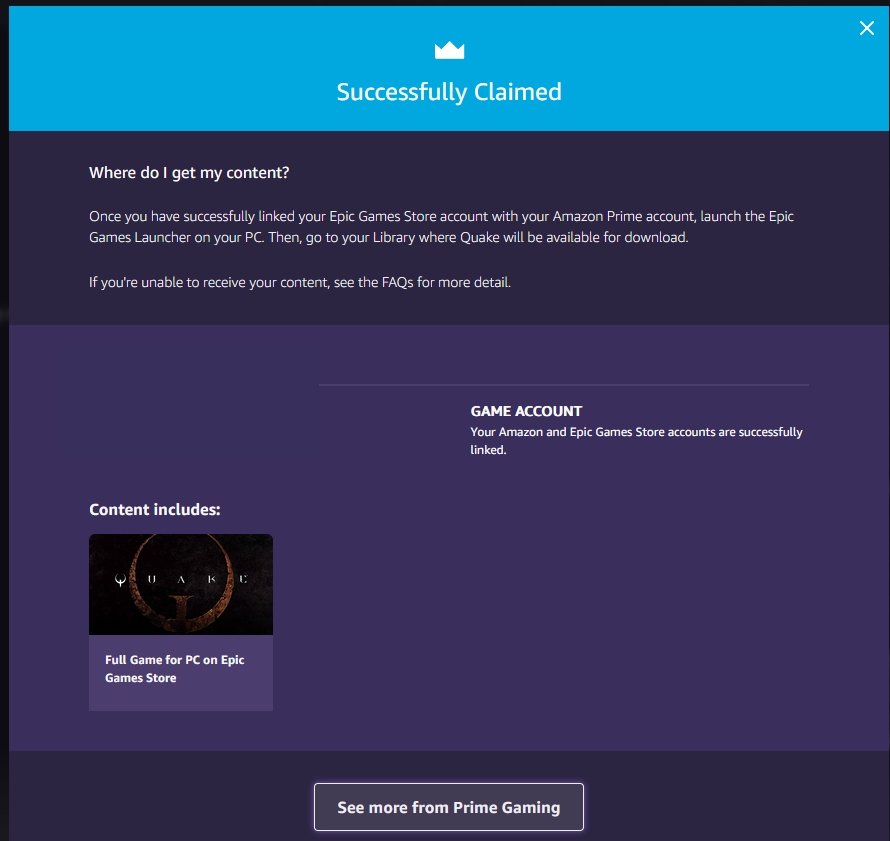Click the Prime Gaming crown icon
890x841 pixels.
(x=449, y=51)
